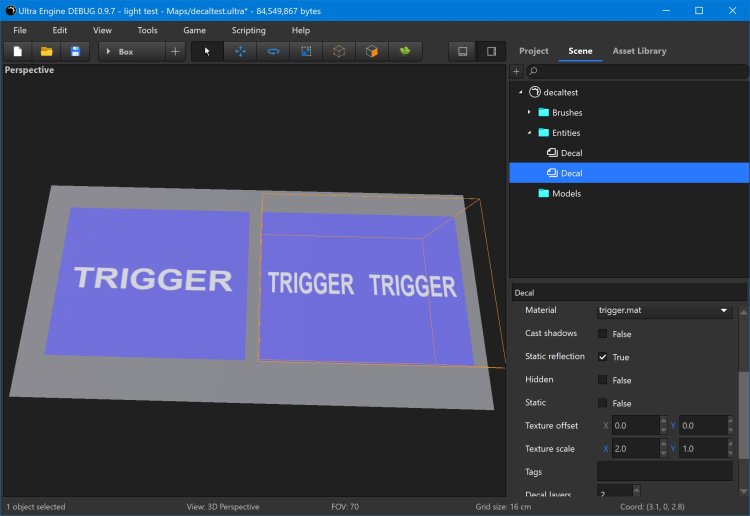The width and height of the screenshot is (750, 516).
Task: Enable the Cast shadows checkbox
Action: tap(603, 334)
